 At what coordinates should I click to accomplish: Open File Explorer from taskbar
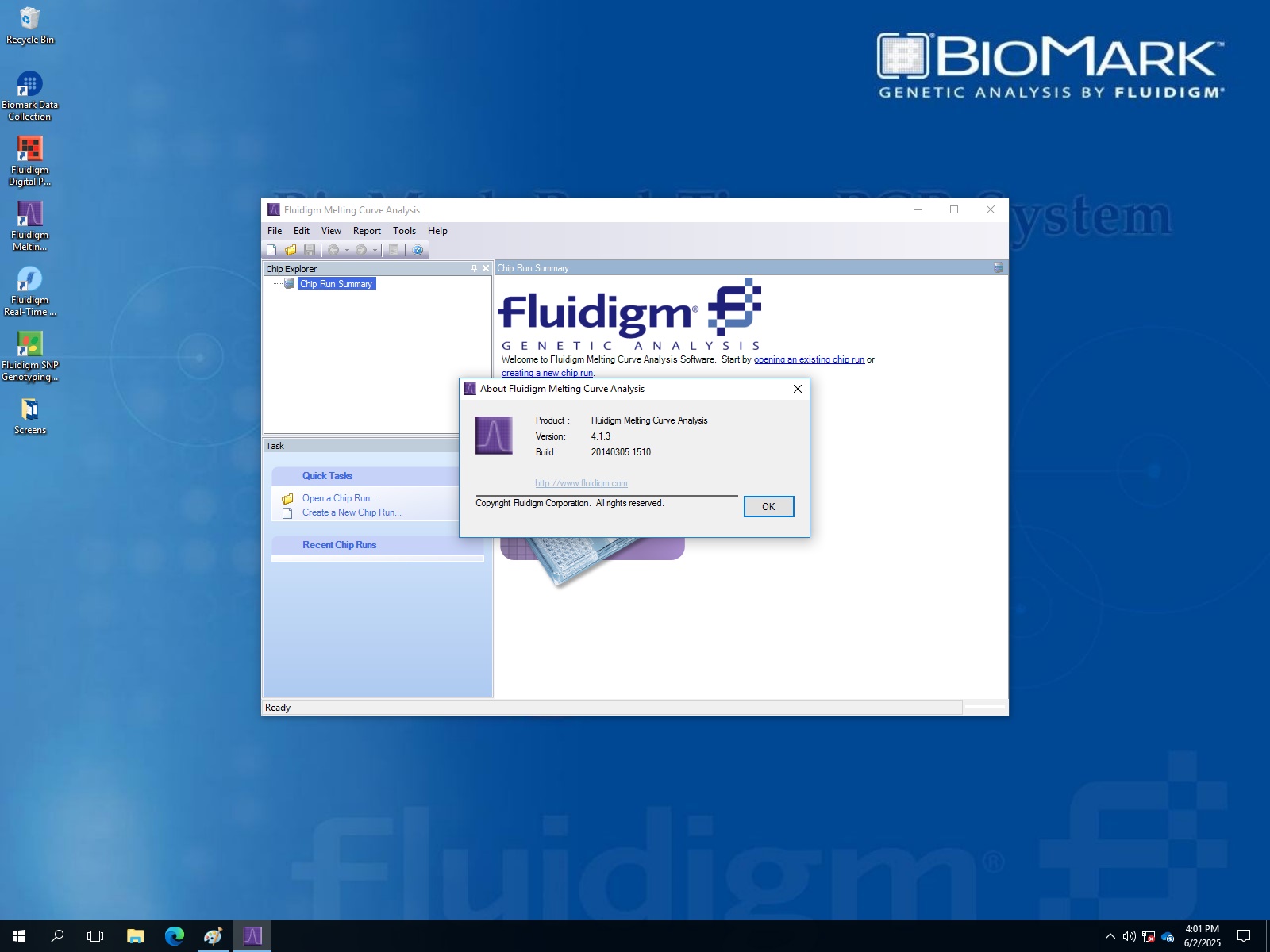(x=136, y=936)
